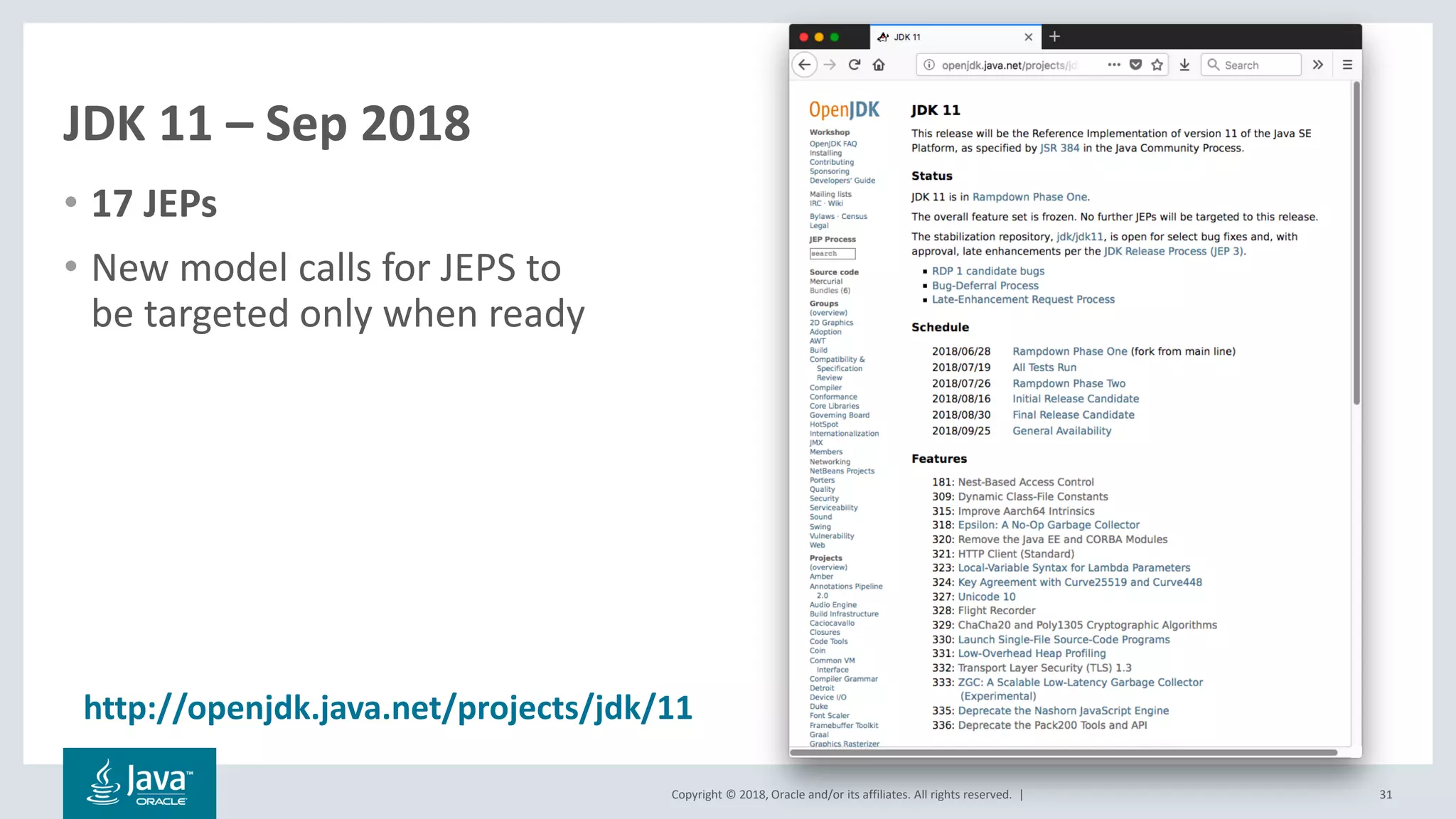
Task: Open ZGC Scalable Low-Latency Garbage Collector link
Action: [1080, 689]
